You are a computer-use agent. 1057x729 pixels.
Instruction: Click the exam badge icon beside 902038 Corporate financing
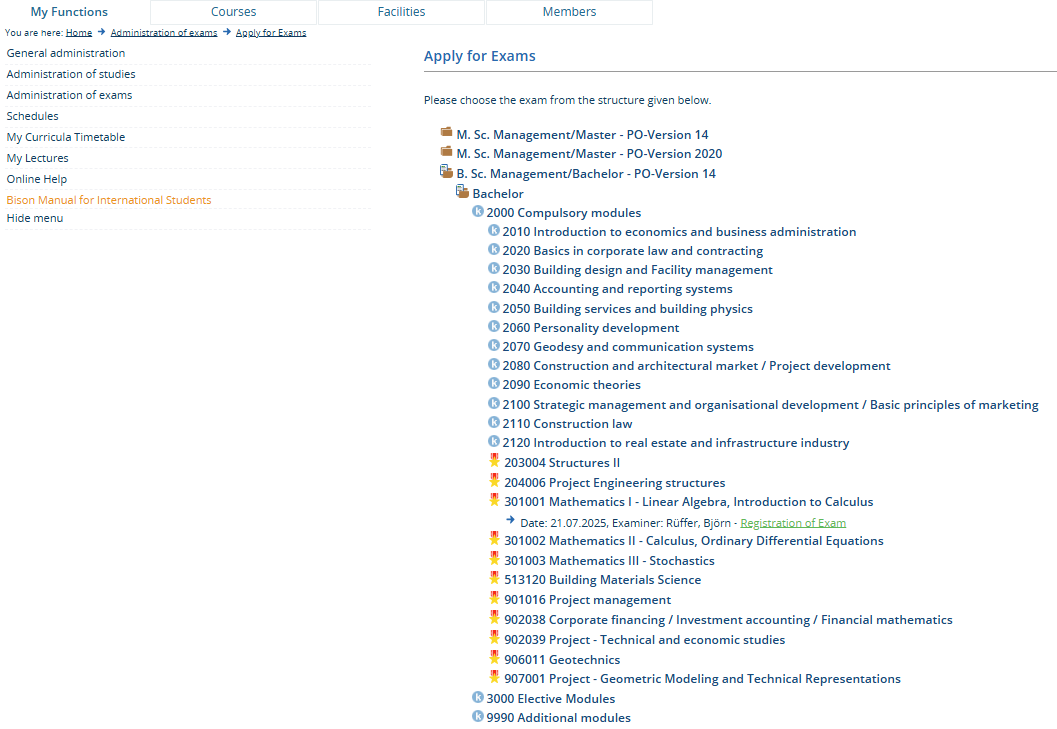click(x=495, y=618)
